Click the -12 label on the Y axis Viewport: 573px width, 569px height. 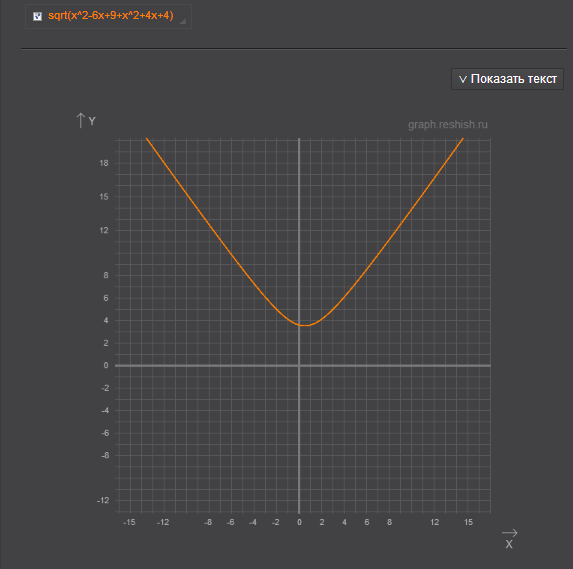103,500
